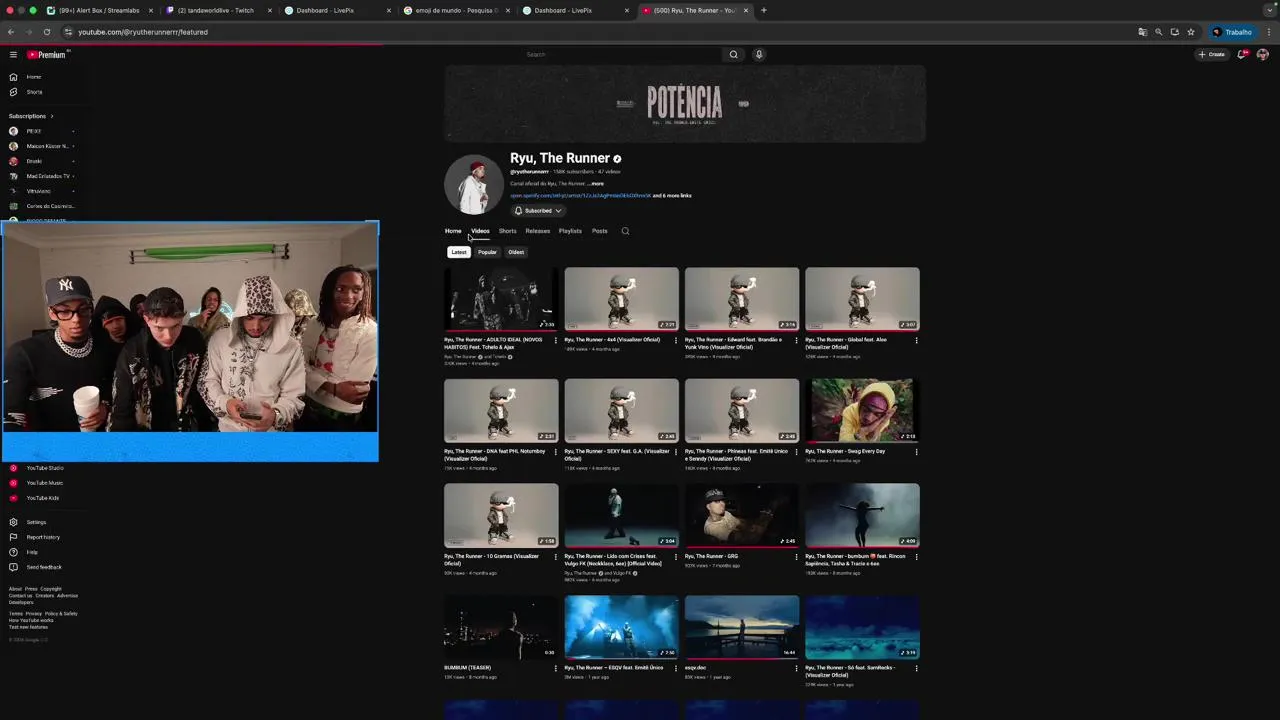Open the channel Playlists tab
1280x720 pixels.
[570, 231]
